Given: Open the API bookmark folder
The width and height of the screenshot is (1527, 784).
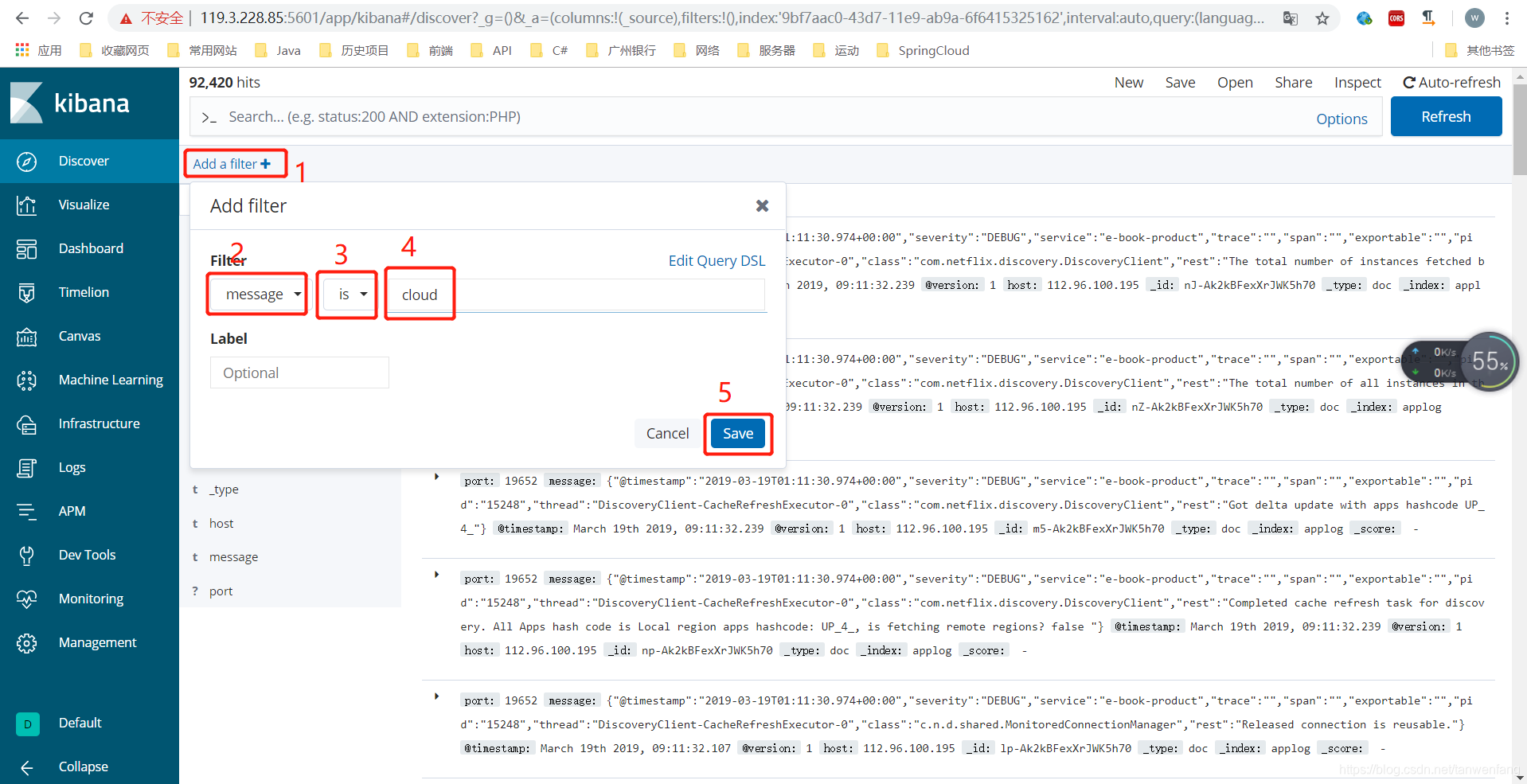Looking at the screenshot, I should [x=491, y=51].
